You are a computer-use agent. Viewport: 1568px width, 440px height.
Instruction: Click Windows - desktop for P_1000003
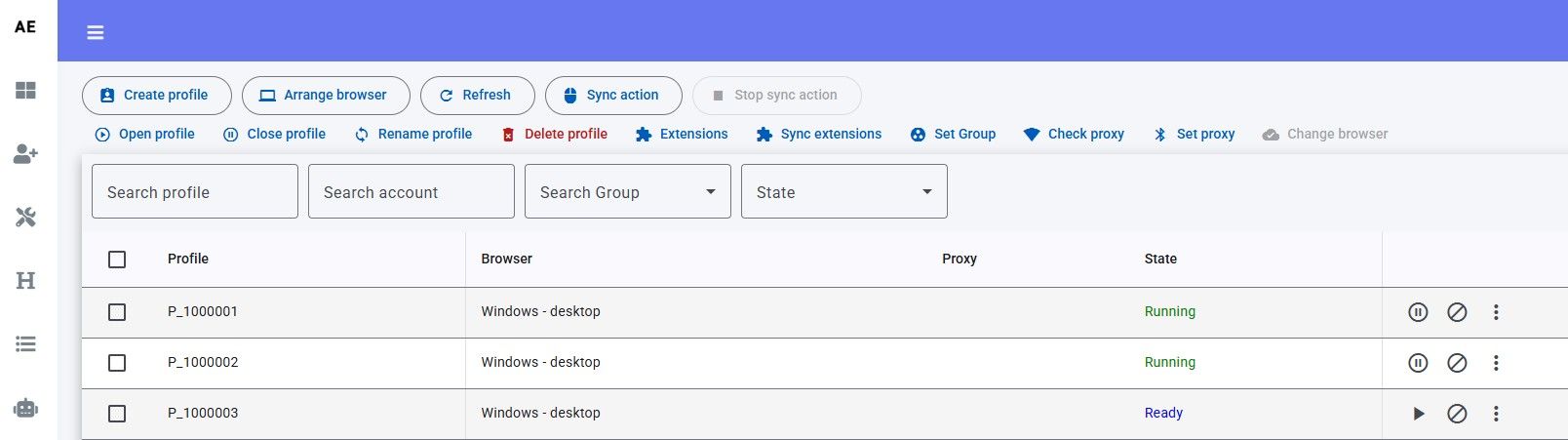point(541,413)
